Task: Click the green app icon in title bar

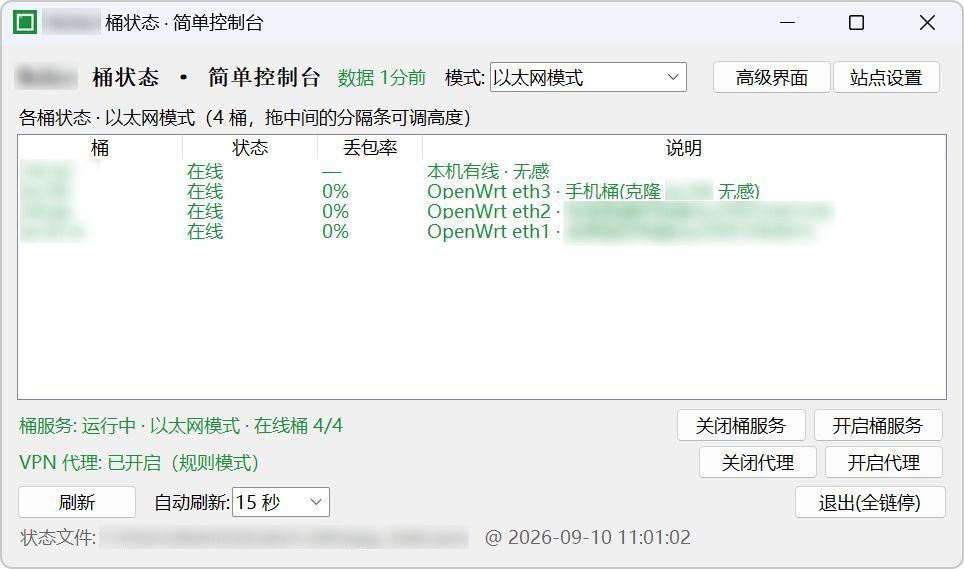Action: (25, 23)
